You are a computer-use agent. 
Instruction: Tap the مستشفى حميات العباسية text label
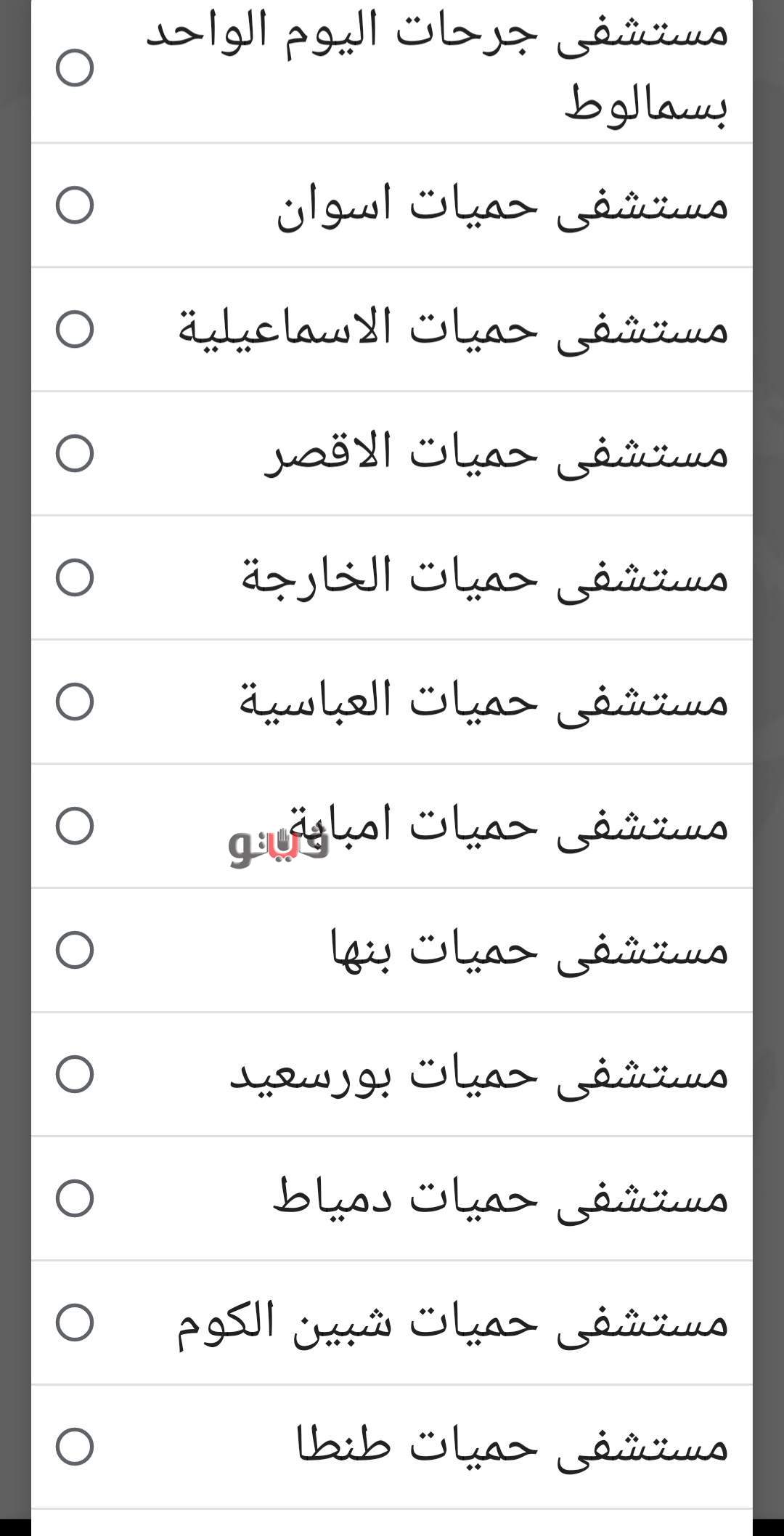[x=483, y=701]
